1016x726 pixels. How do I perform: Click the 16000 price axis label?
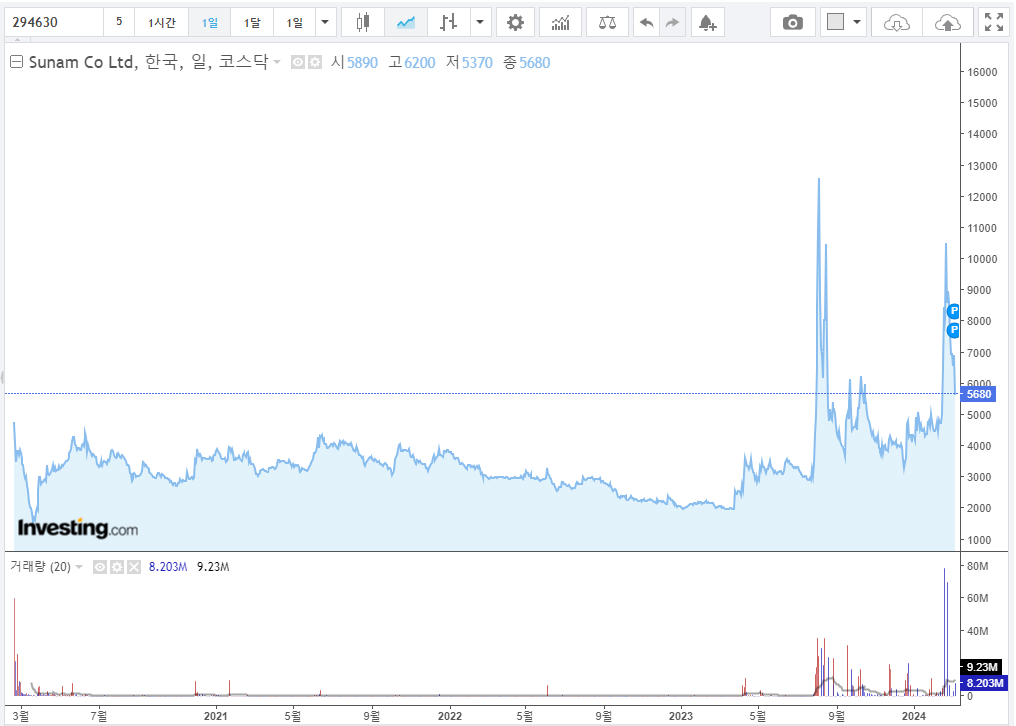(982, 72)
